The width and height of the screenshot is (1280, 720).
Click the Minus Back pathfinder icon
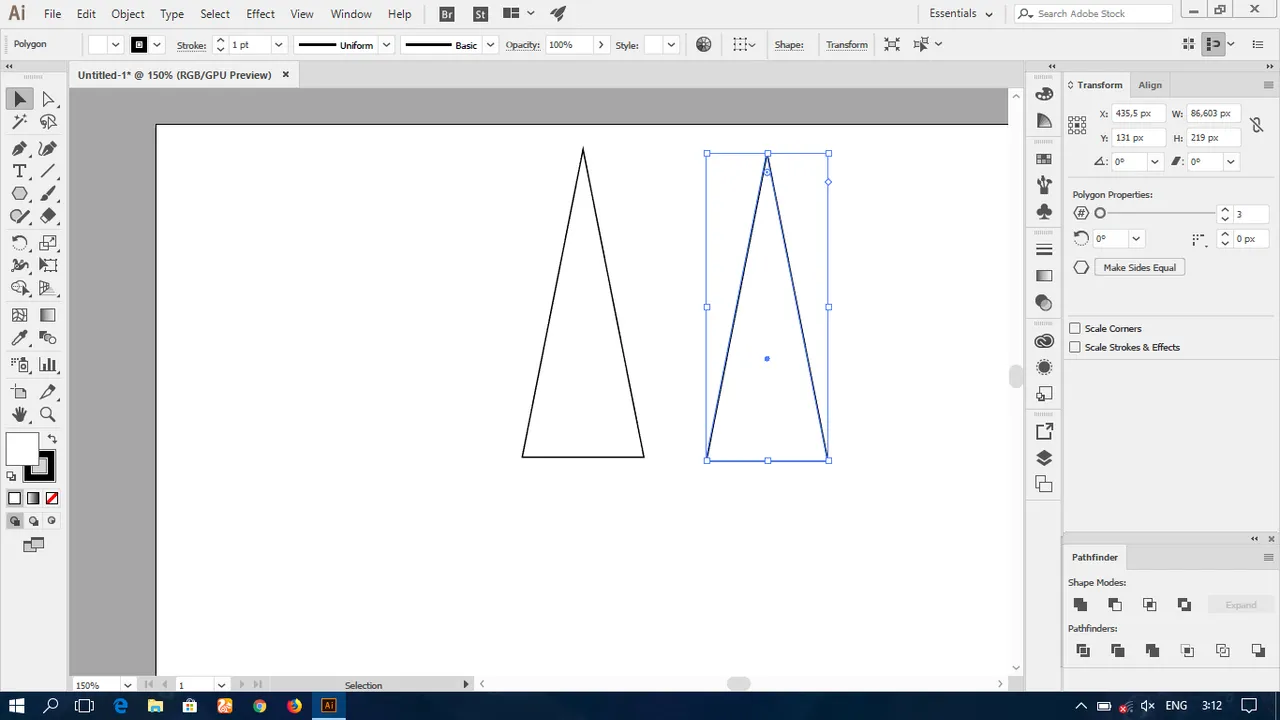[x=1258, y=650]
